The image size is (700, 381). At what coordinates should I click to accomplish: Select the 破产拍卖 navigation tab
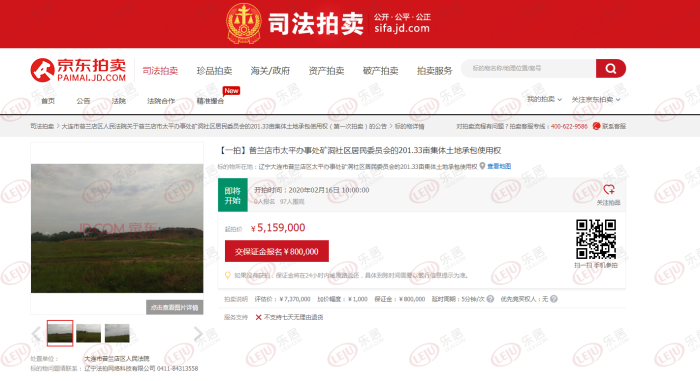coord(380,71)
